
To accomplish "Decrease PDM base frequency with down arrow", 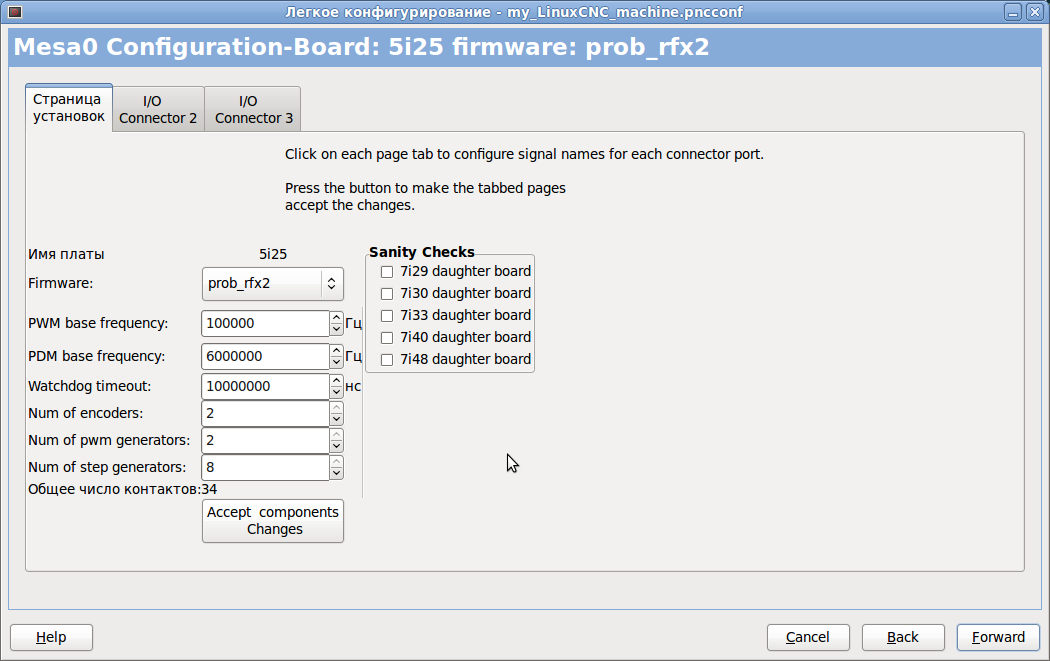I will tap(336, 362).
